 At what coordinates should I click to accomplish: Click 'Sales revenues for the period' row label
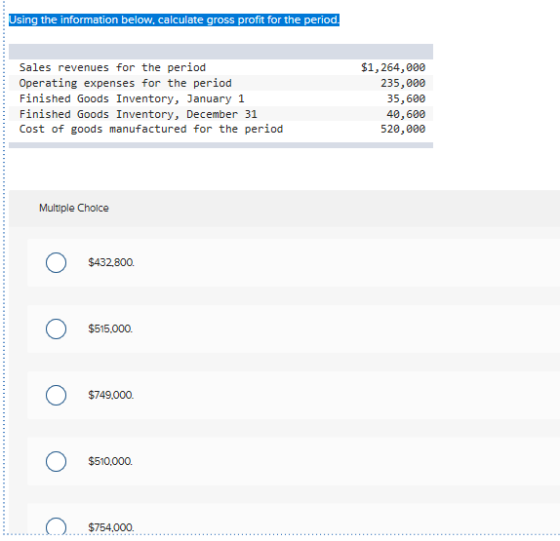pyautogui.click(x=112, y=67)
